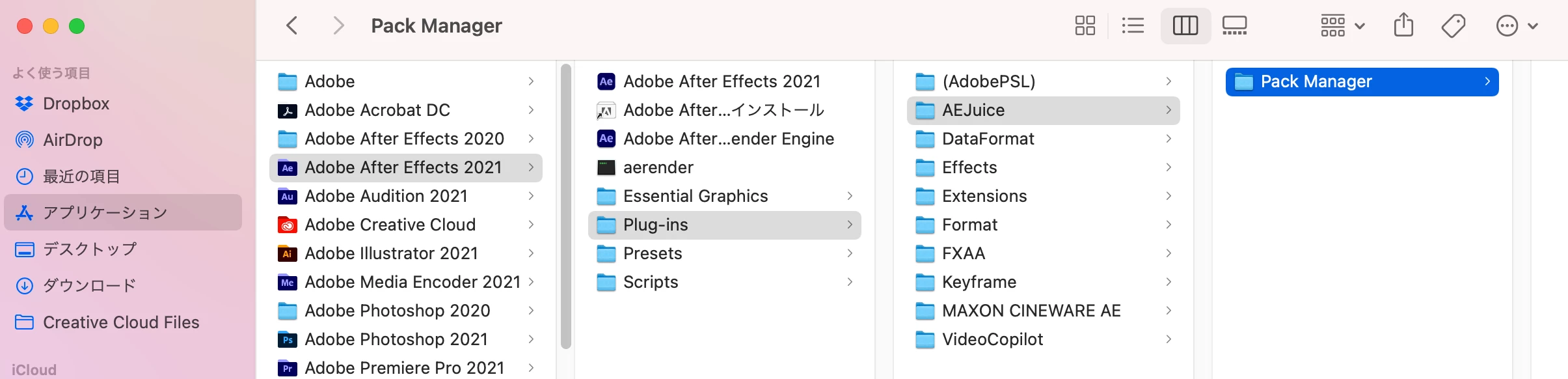
Task: Switch to icon view layout
Action: [1085, 26]
